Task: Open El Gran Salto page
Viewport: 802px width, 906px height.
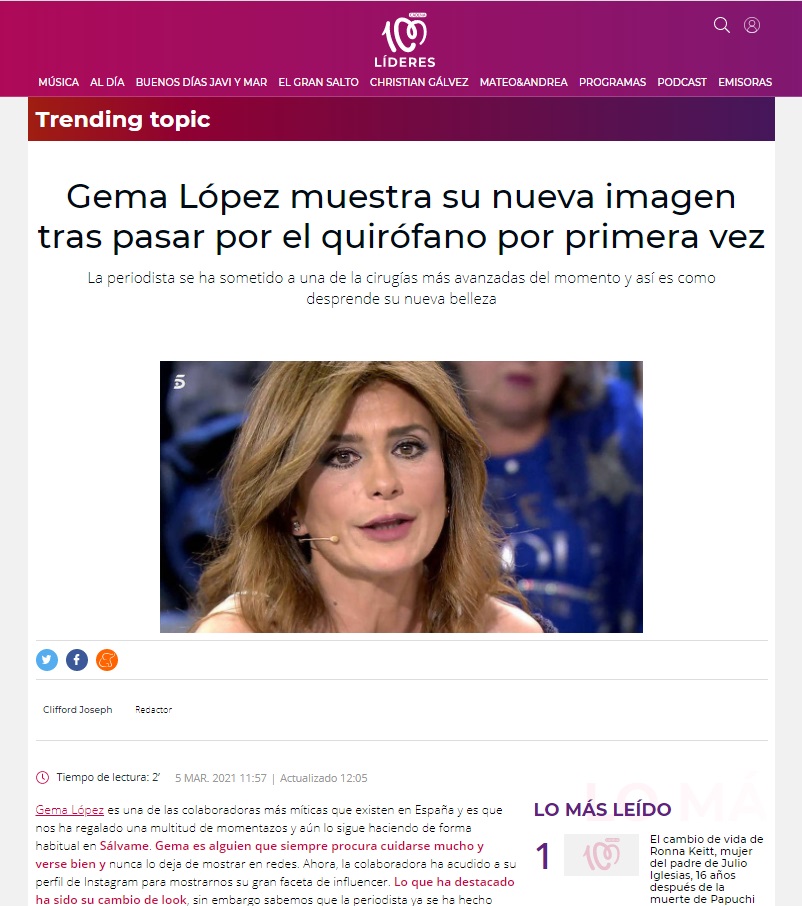Action: pyautogui.click(x=318, y=82)
